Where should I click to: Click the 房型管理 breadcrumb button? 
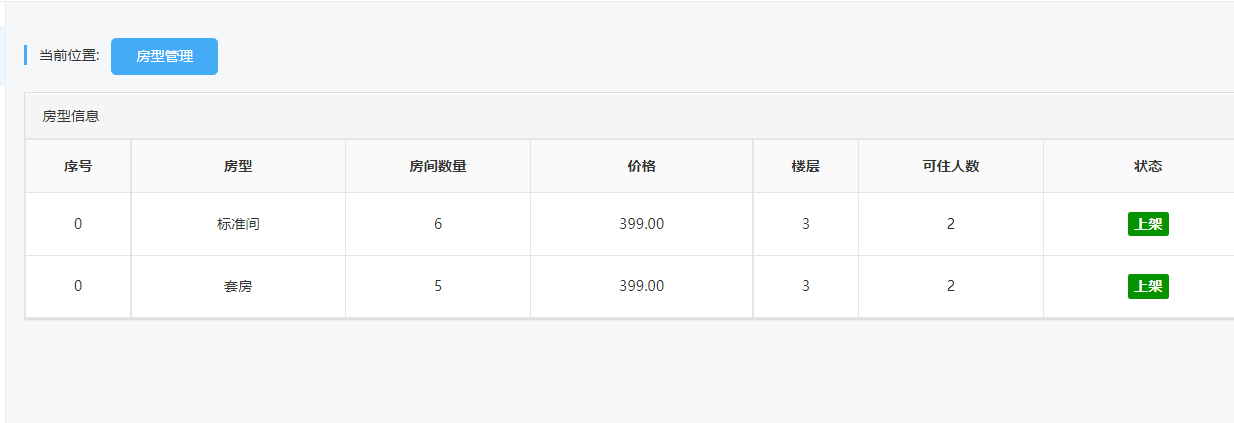164,56
